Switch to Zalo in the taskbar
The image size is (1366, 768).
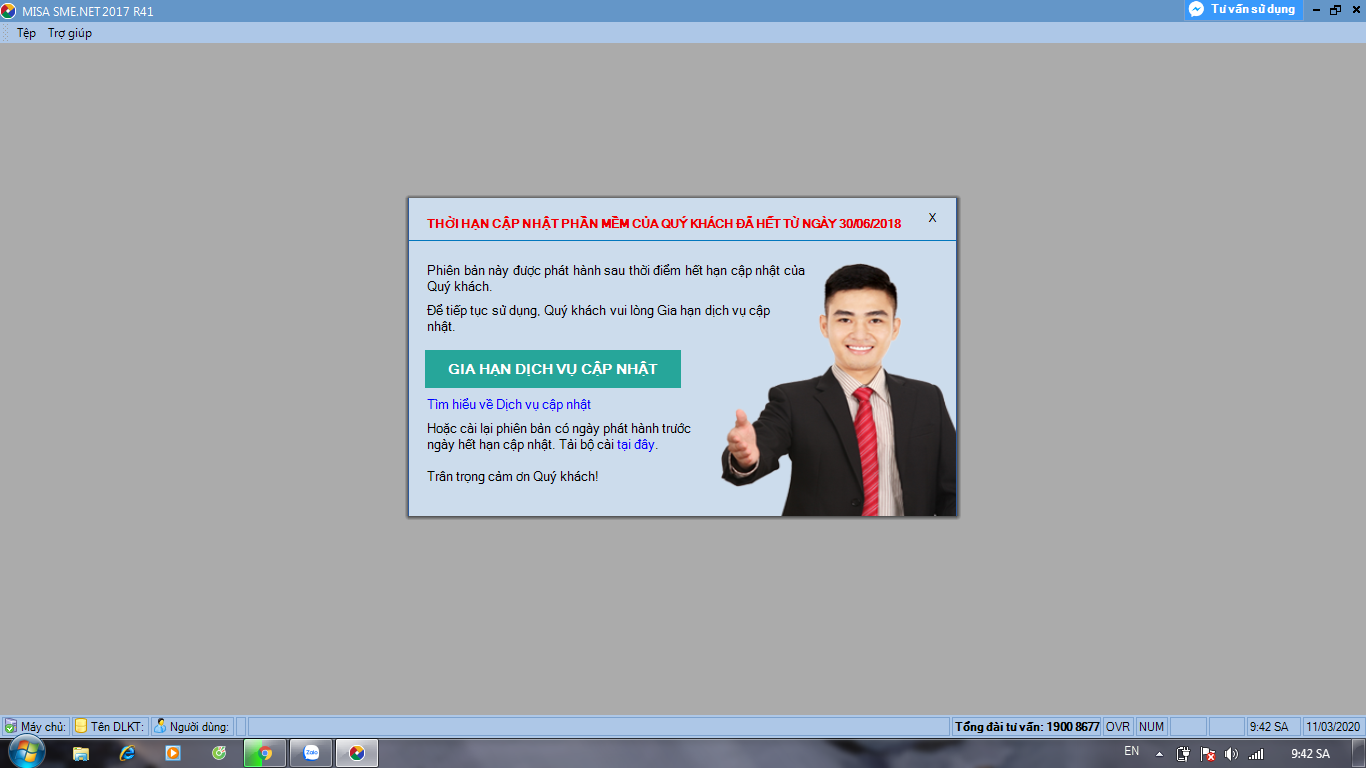(x=311, y=753)
